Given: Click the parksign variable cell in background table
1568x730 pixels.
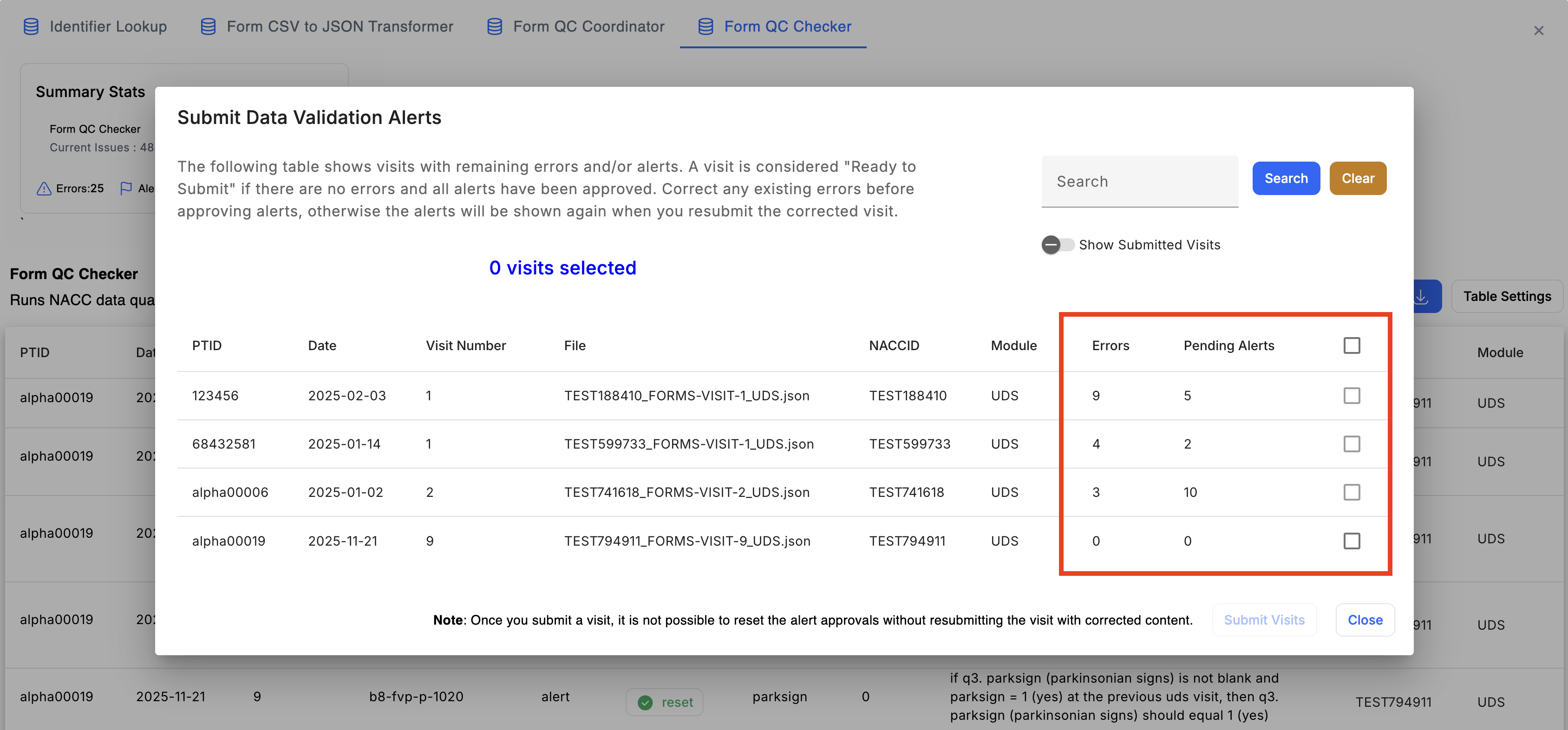Looking at the screenshot, I should (779, 697).
